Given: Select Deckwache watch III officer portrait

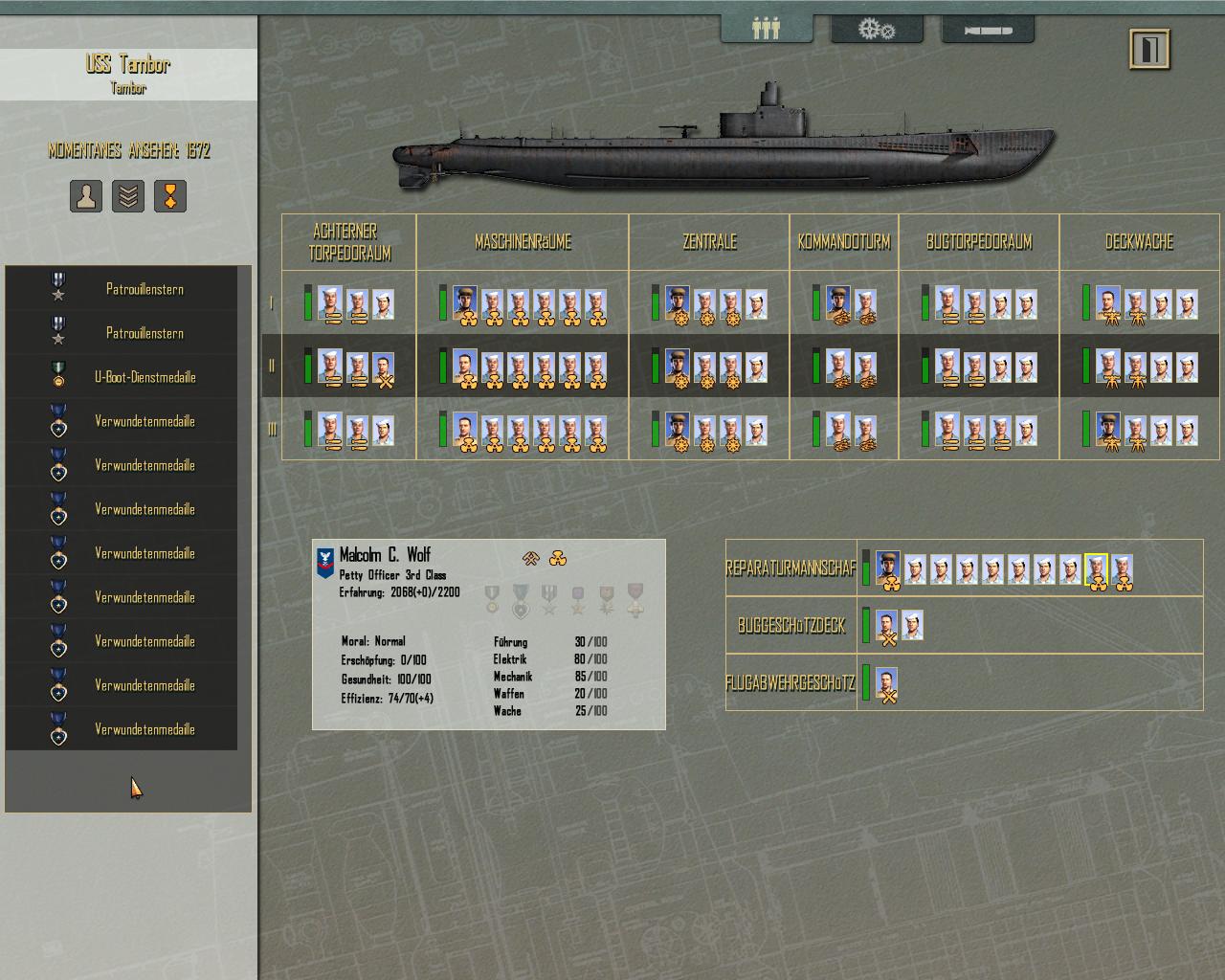Looking at the screenshot, I should point(1108,431).
